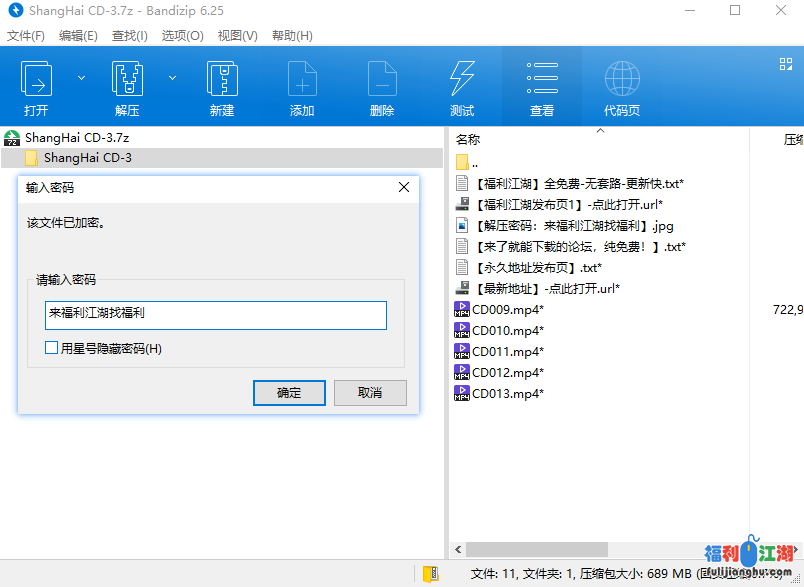Click the View (查看) list icon

pos(542,79)
